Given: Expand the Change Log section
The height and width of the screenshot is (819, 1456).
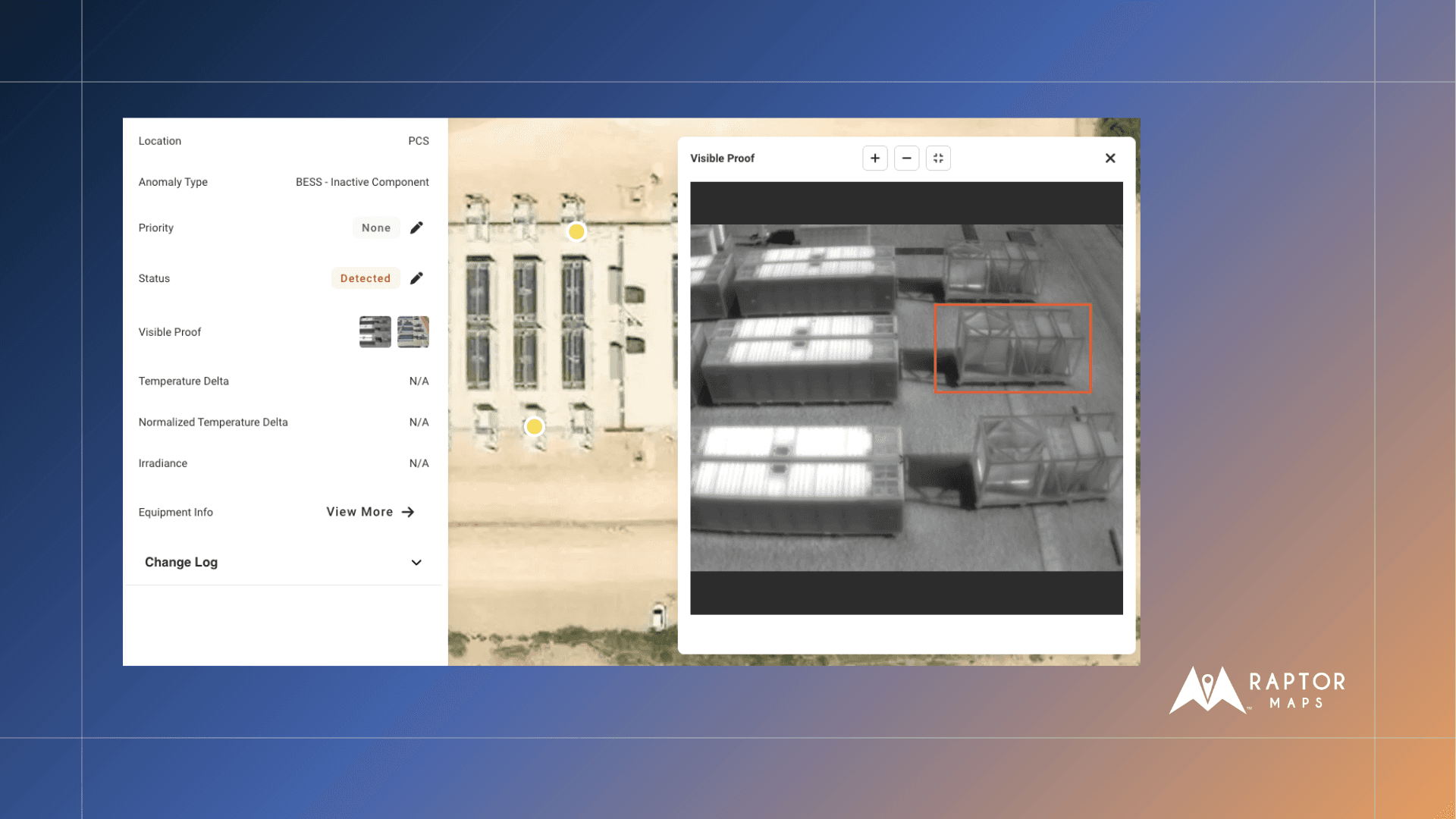Looking at the screenshot, I should point(181,562).
